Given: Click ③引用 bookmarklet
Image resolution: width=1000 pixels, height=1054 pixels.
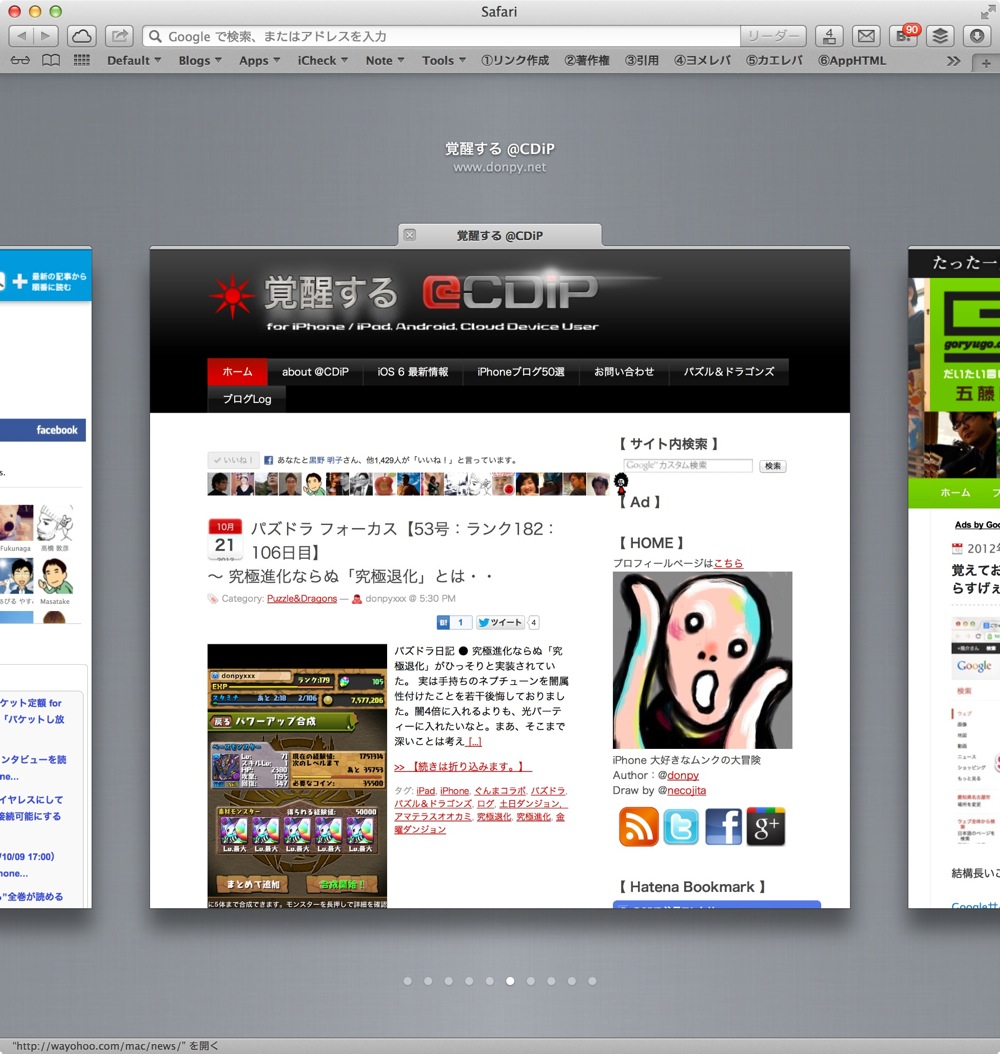Looking at the screenshot, I should tap(641, 60).
